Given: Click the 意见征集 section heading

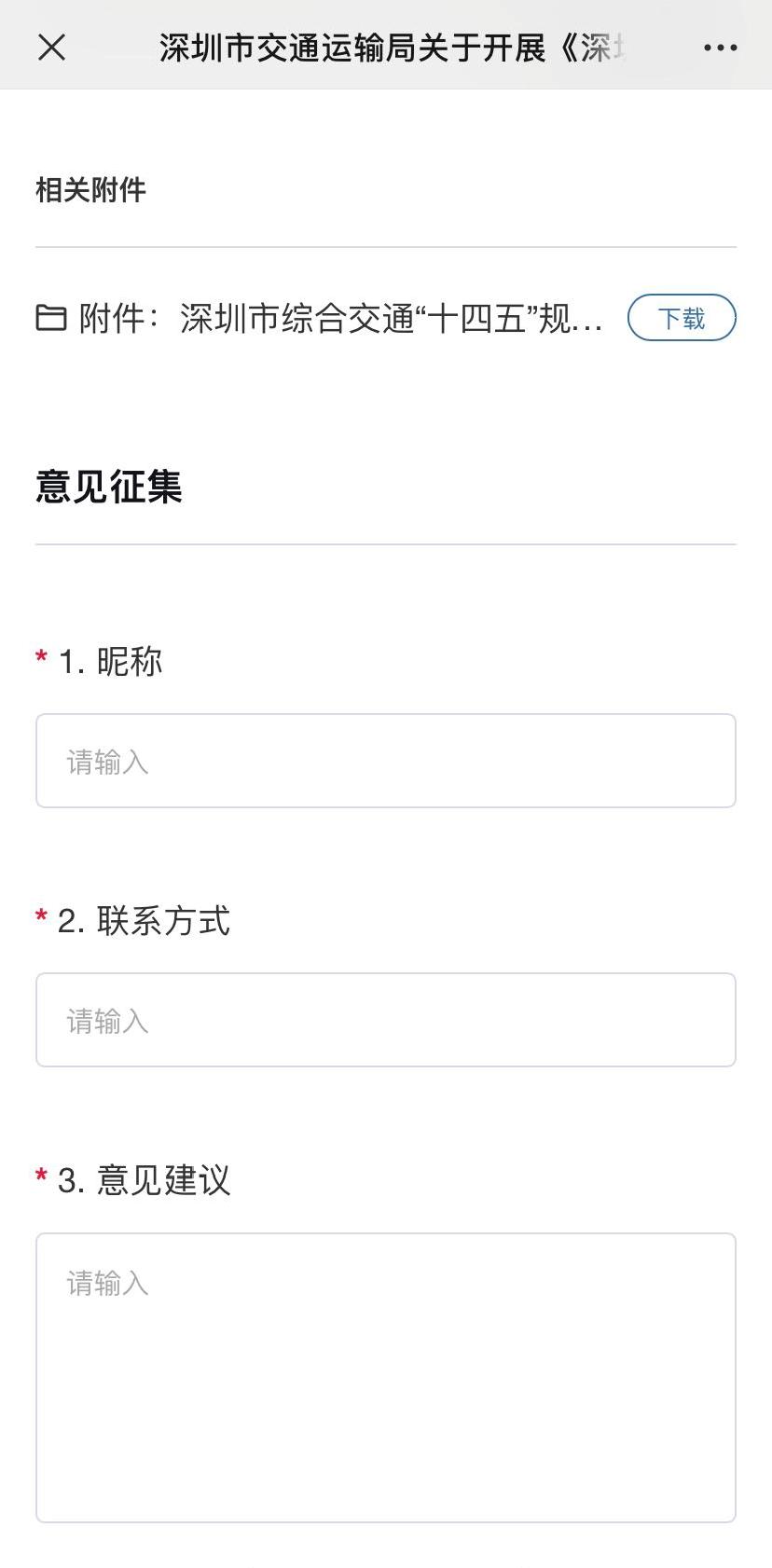Looking at the screenshot, I should coord(109,487).
